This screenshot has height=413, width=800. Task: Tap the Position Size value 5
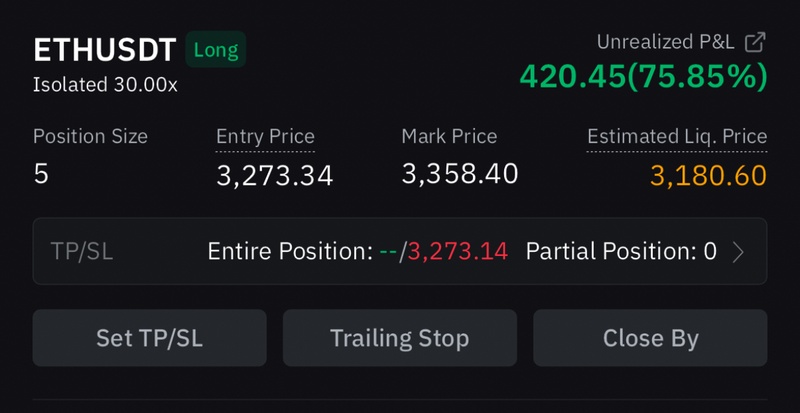tap(41, 174)
